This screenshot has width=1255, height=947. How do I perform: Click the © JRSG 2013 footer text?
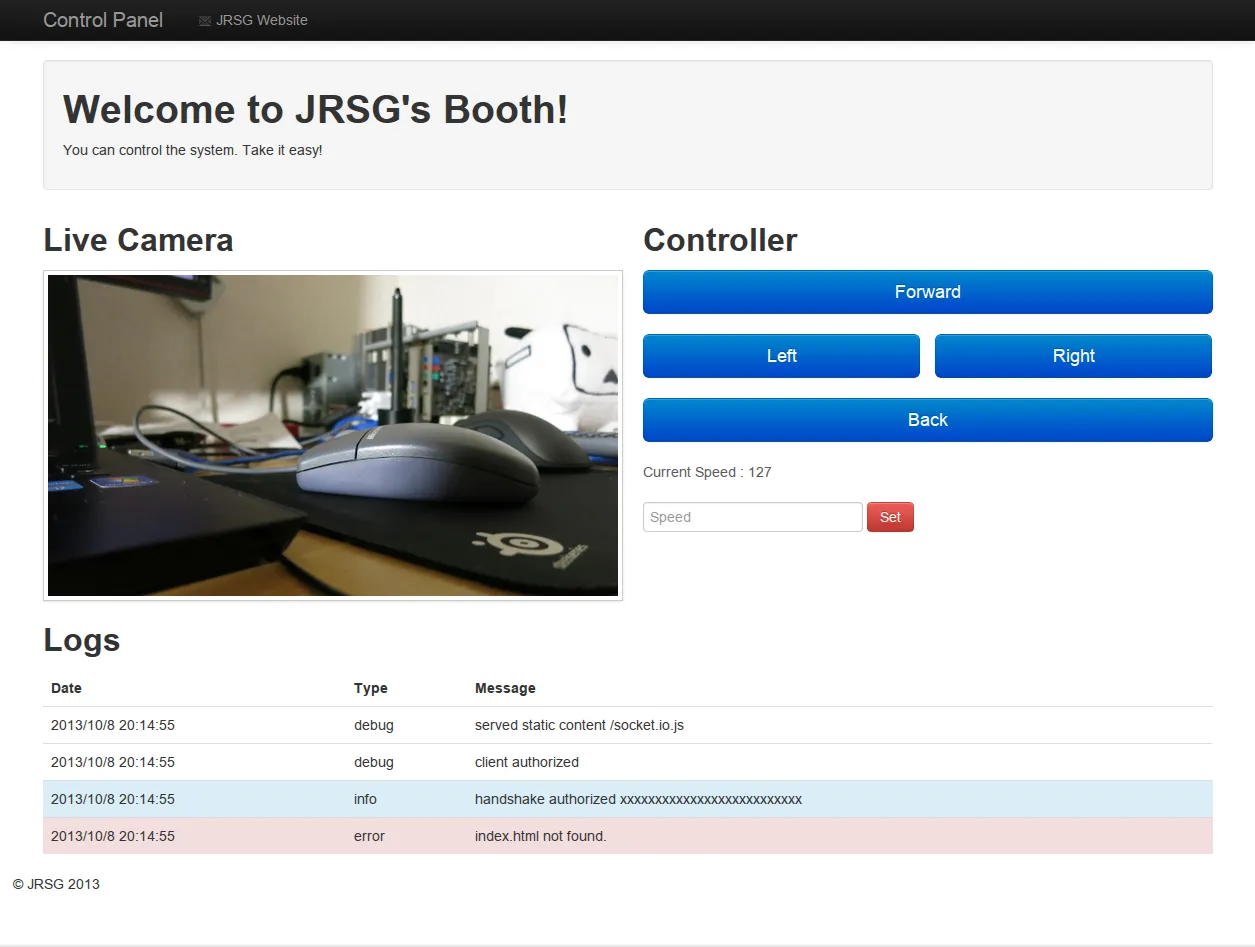[x=56, y=884]
